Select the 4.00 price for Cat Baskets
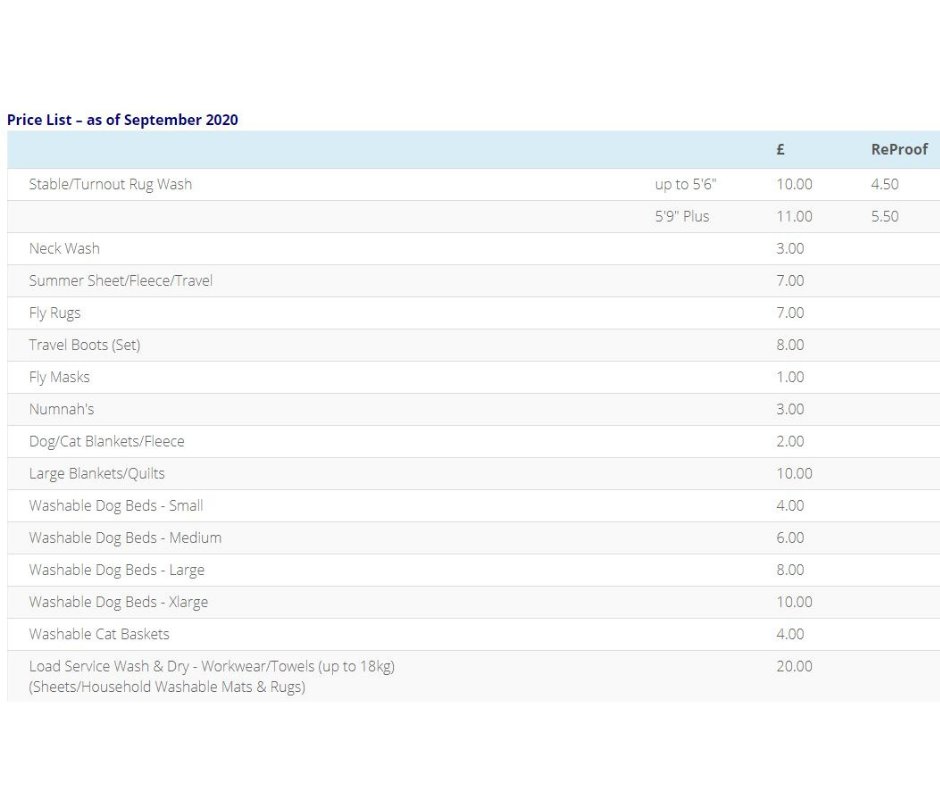The width and height of the screenshot is (940, 788). [790, 634]
